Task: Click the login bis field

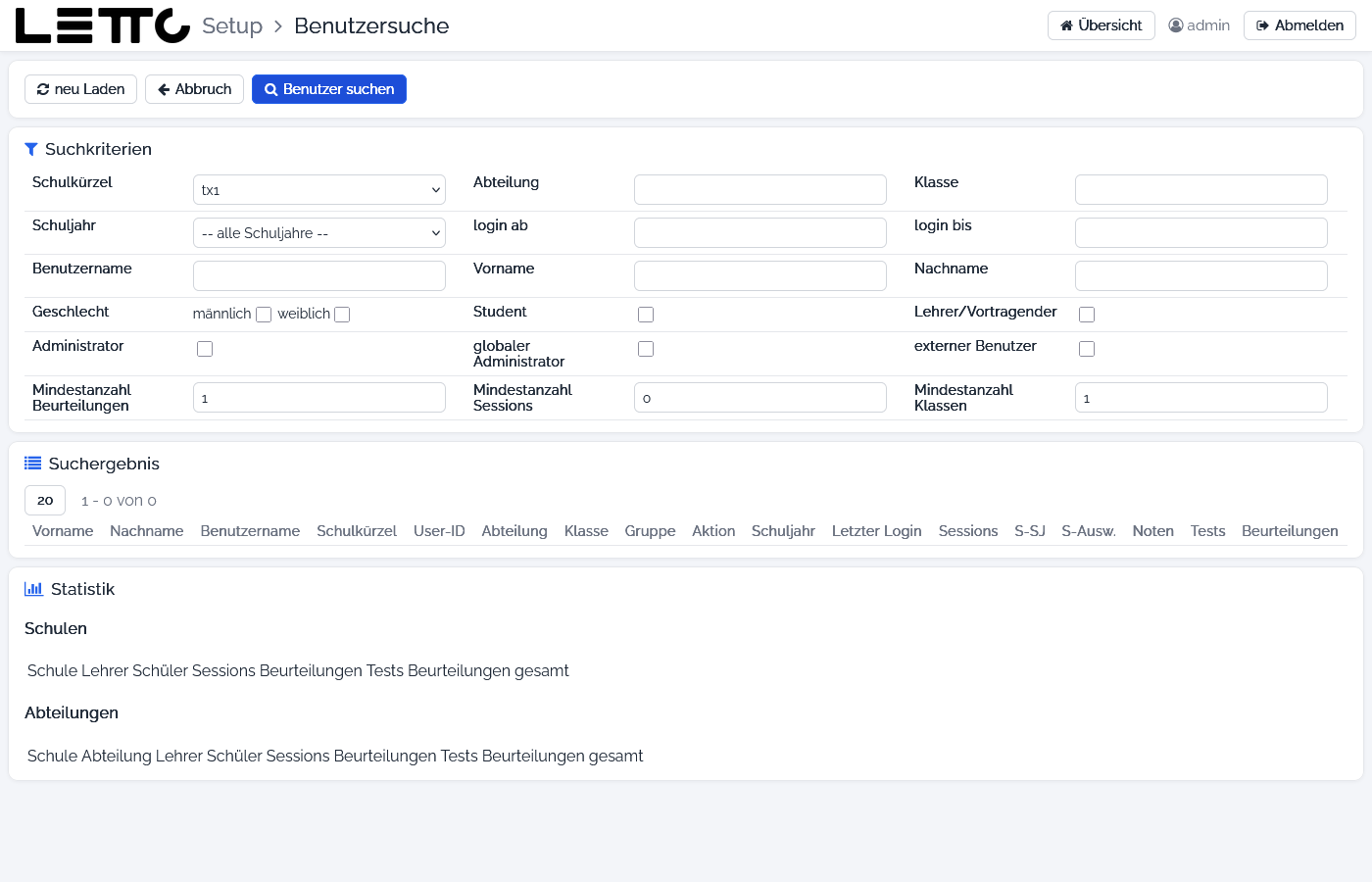Action: (1201, 233)
